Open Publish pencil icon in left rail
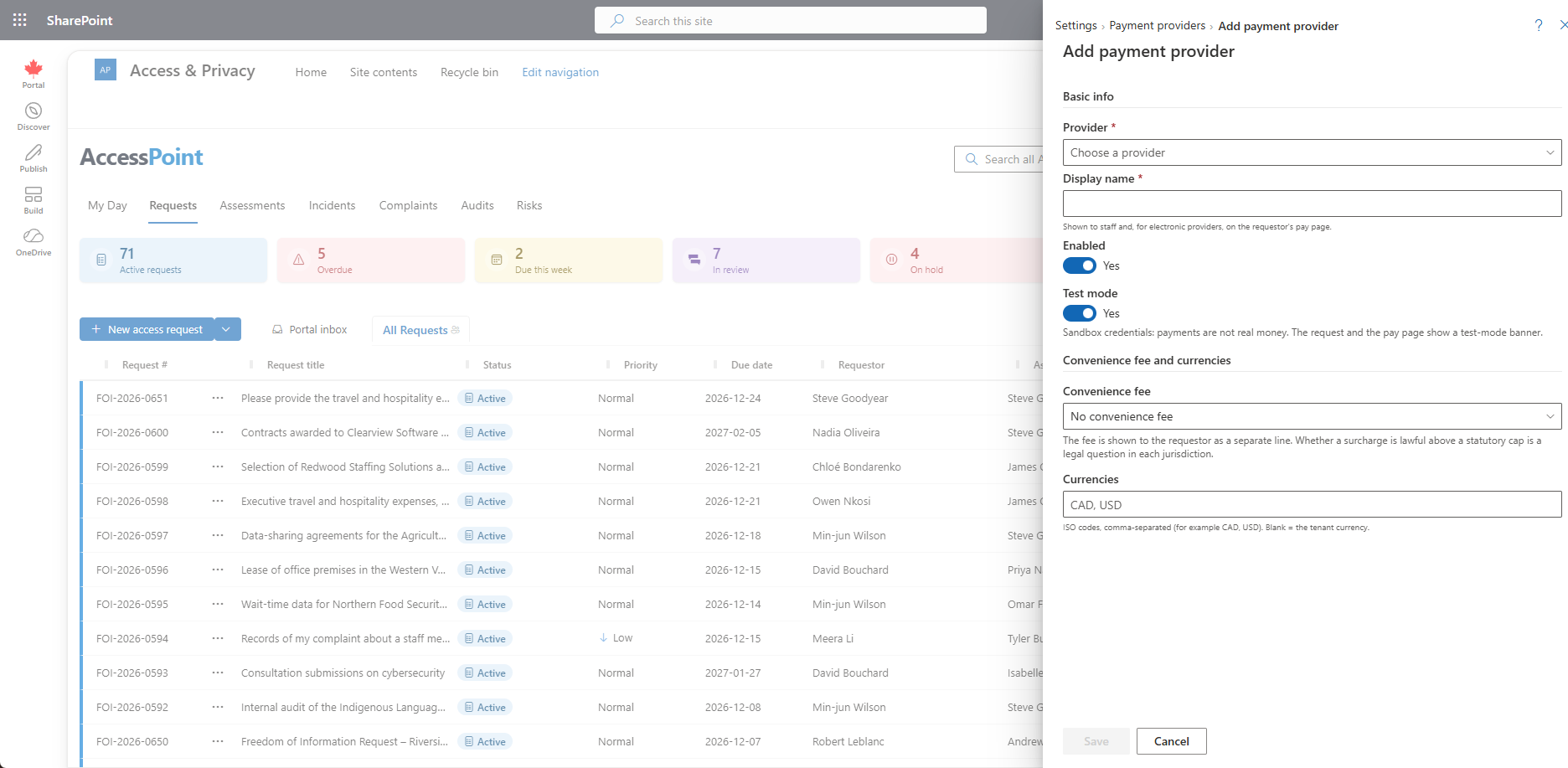 (x=34, y=152)
